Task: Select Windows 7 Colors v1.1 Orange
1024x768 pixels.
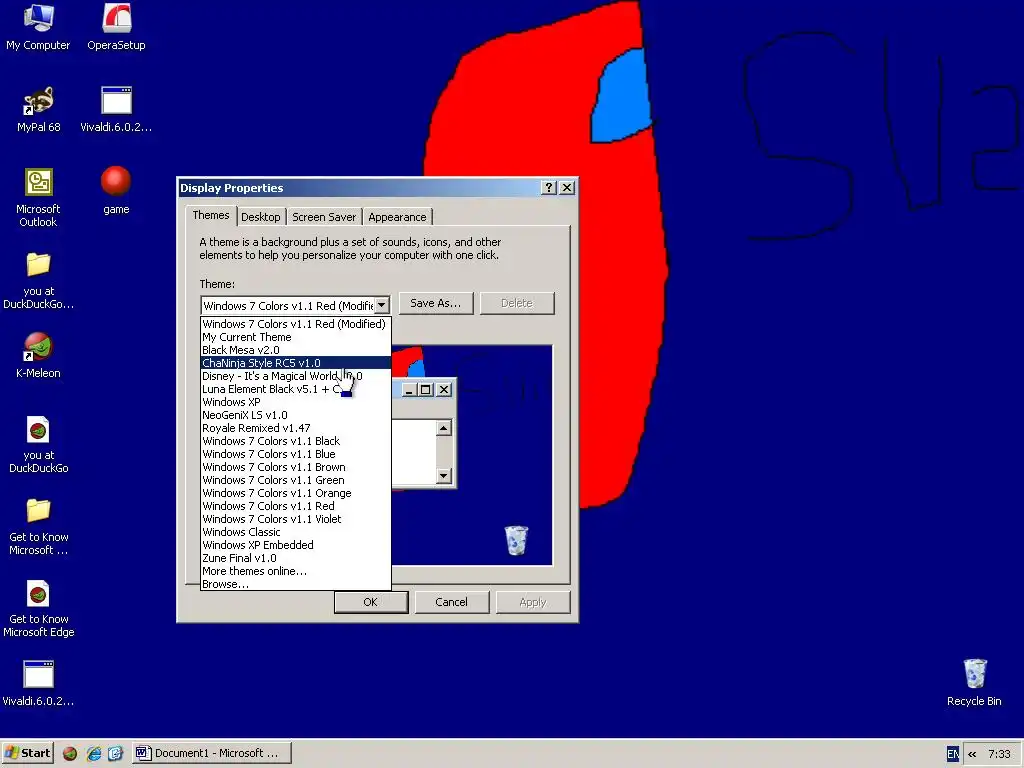Action: pyautogui.click(x=296, y=493)
